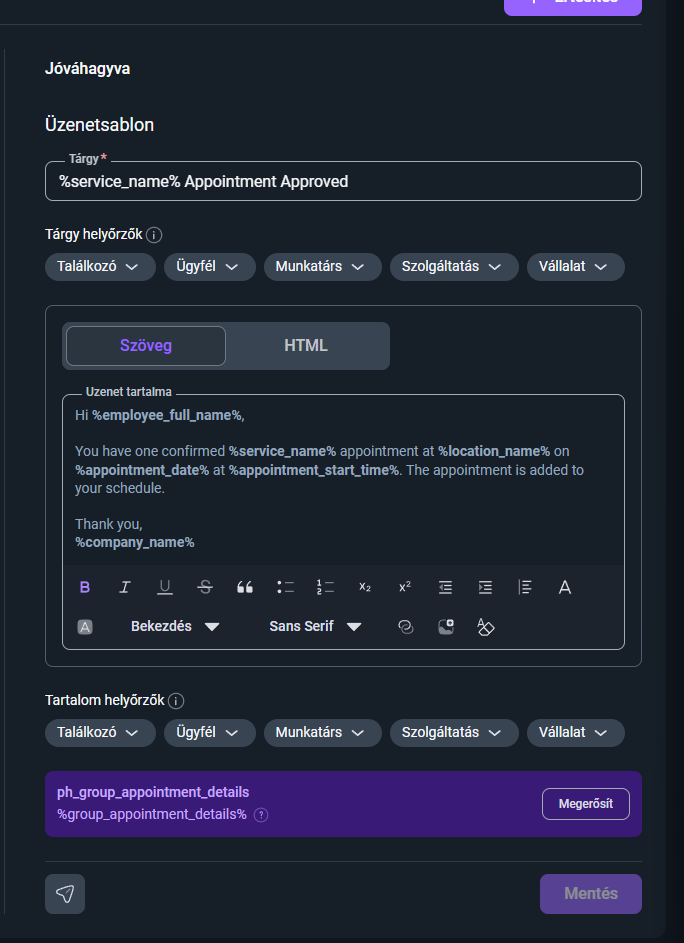This screenshot has width=684, height=943.
Task: Create a bulleted list
Action: pyautogui.click(x=285, y=587)
